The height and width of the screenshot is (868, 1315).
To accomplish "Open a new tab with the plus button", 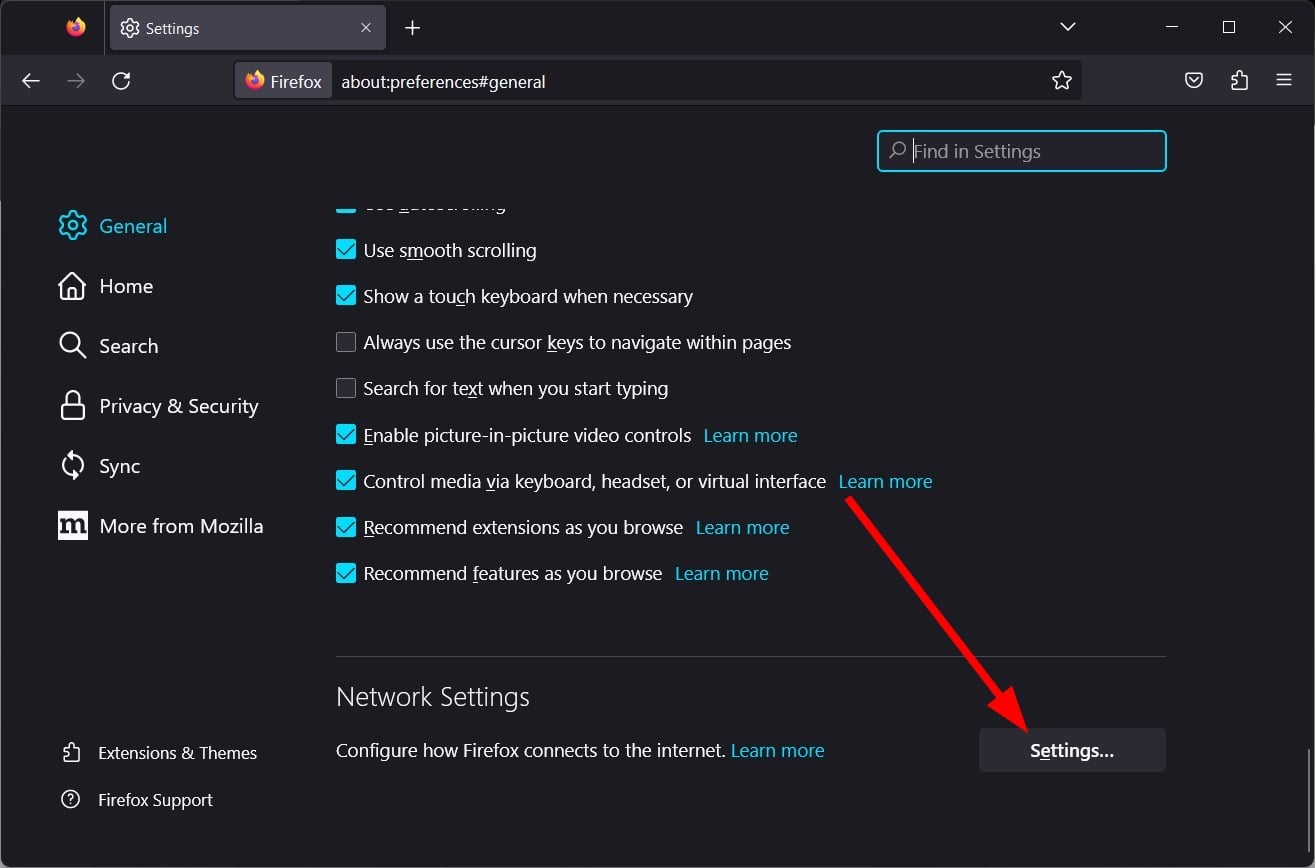I will click(412, 28).
